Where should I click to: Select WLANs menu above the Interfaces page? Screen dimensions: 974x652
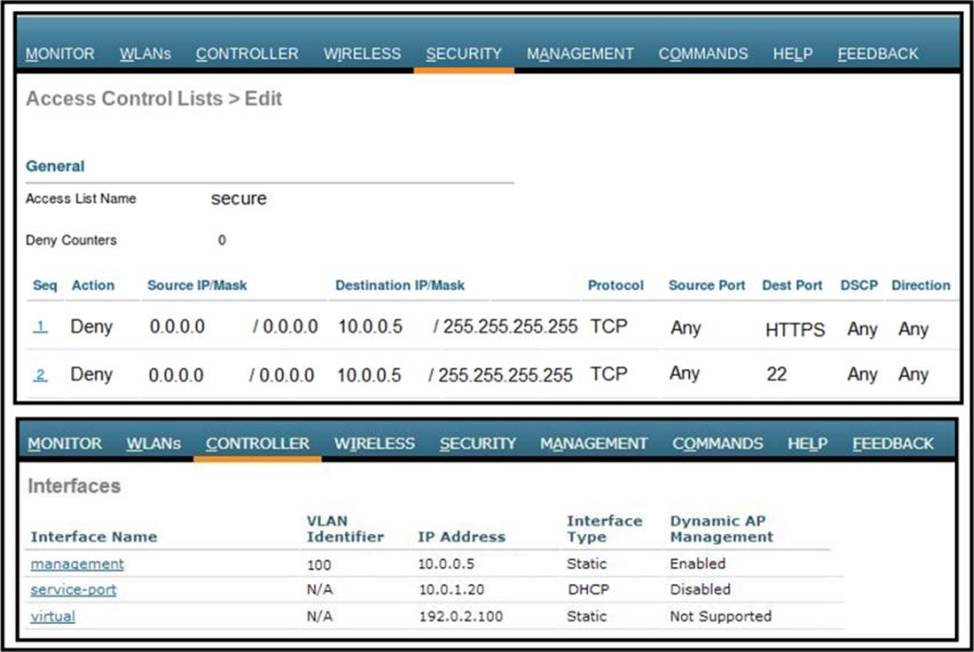[153, 443]
